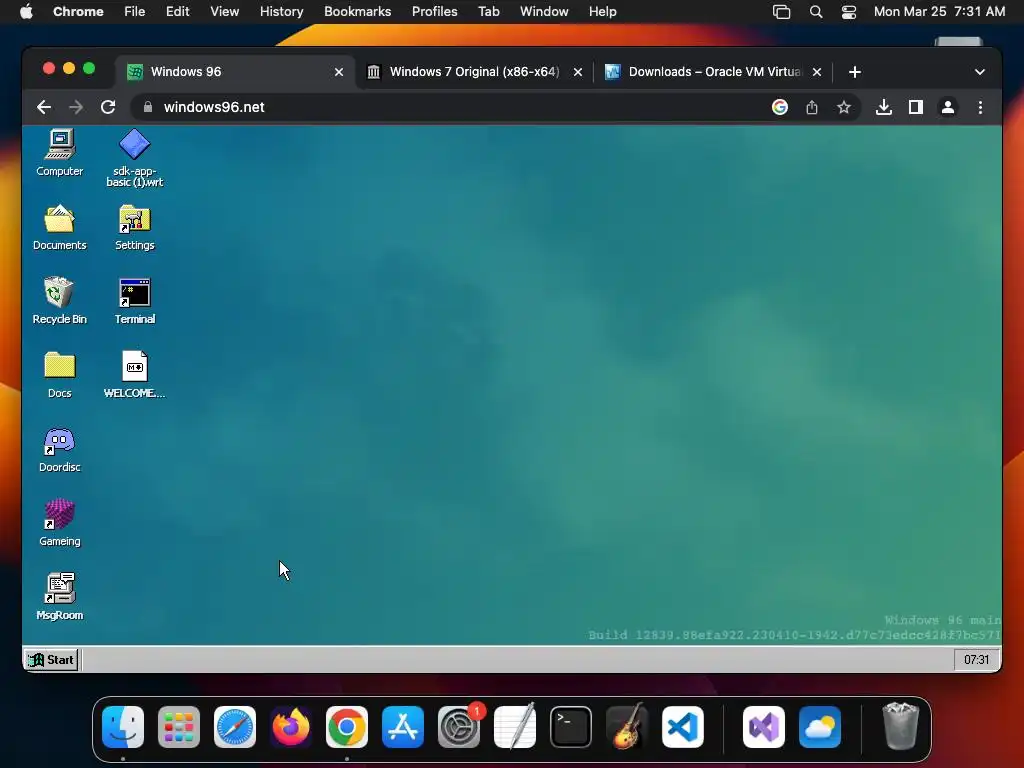Open the History menu
This screenshot has height=768, width=1024.
click(281, 11)
